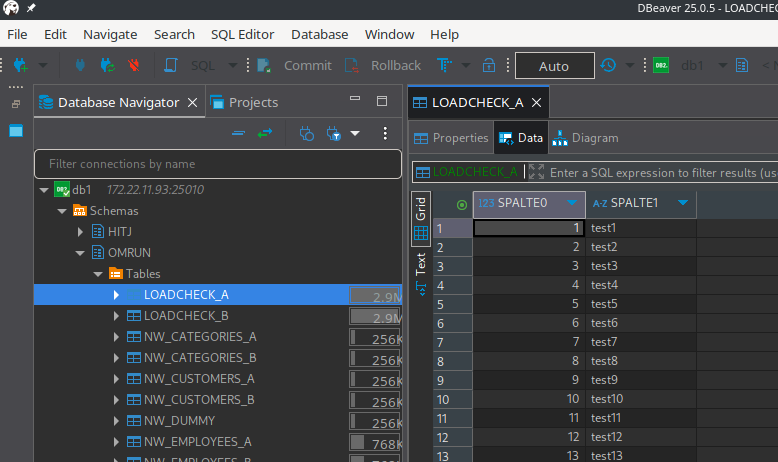Close the LOADCHECK_A editor tab

536,103
